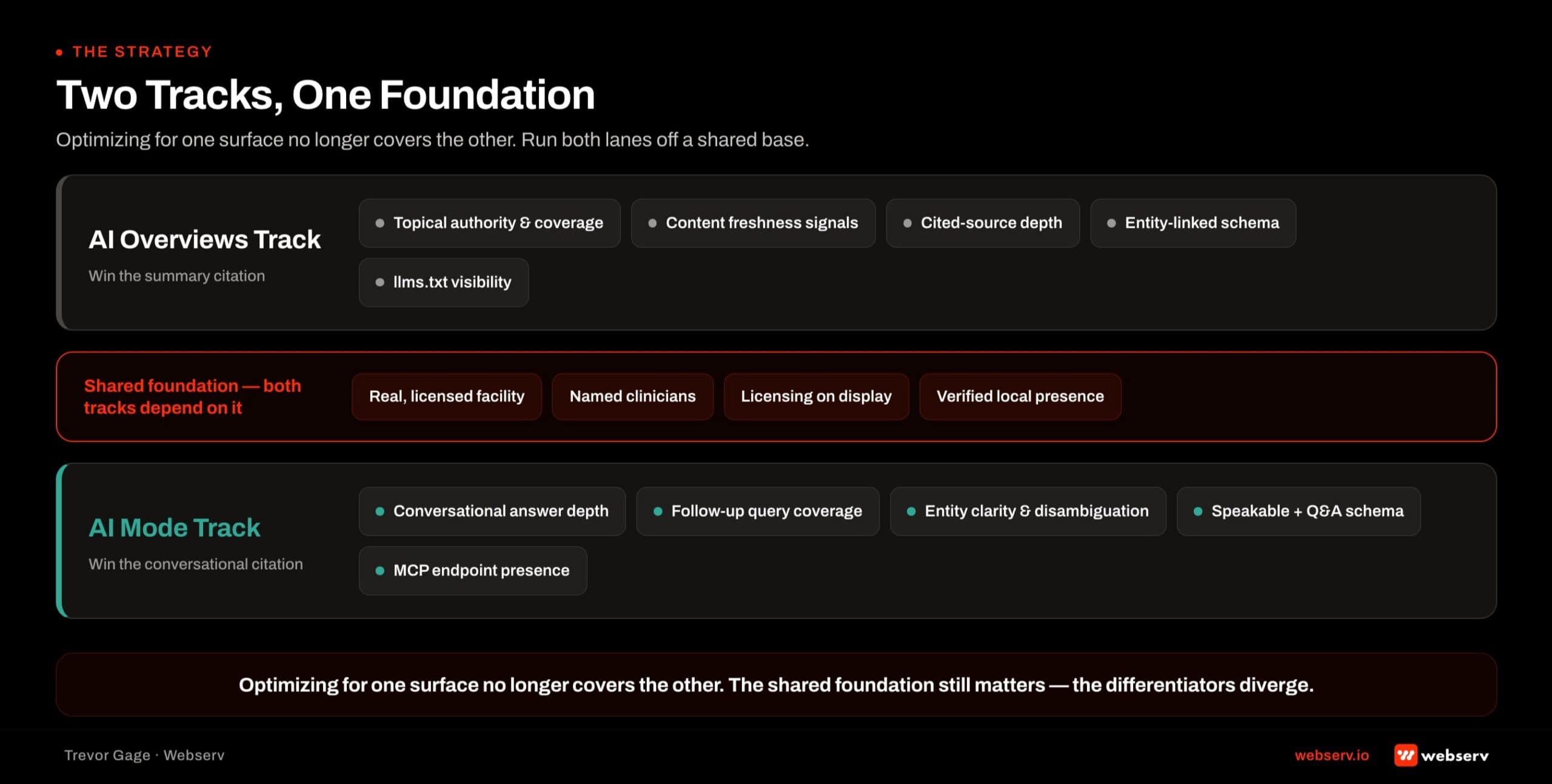1552x784 pixels.
Task: Select the Conversational answer depth chip
Action: click(492, 511)
